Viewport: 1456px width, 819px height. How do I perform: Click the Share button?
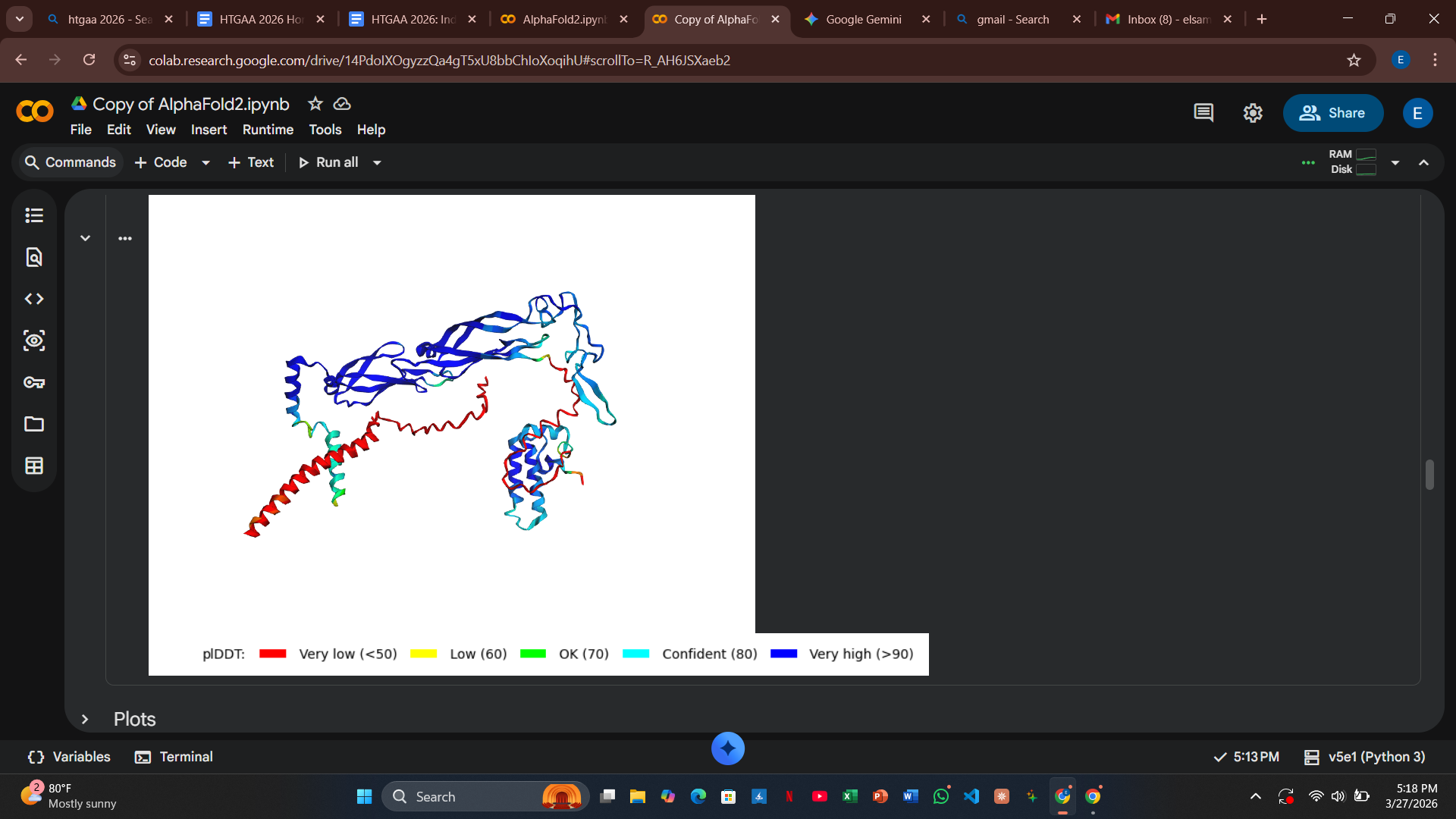(x=1332, y=113)
